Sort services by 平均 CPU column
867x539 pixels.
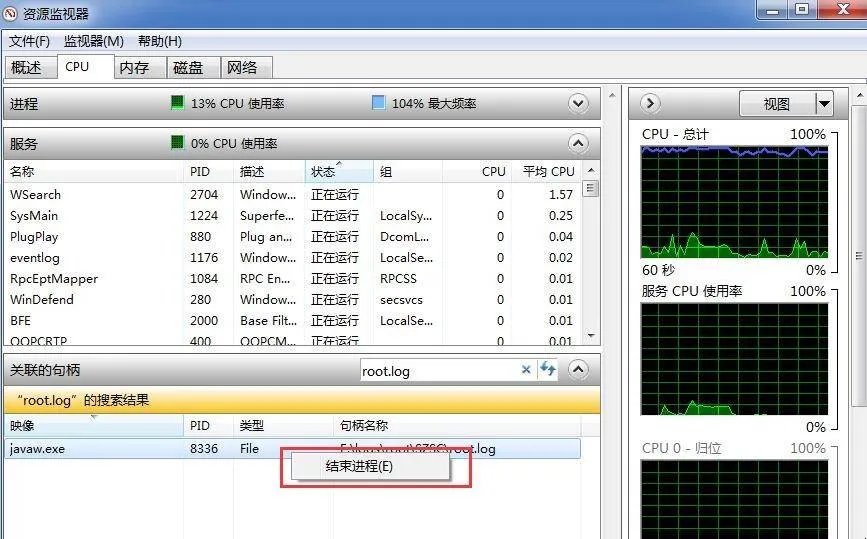(548, 171)
